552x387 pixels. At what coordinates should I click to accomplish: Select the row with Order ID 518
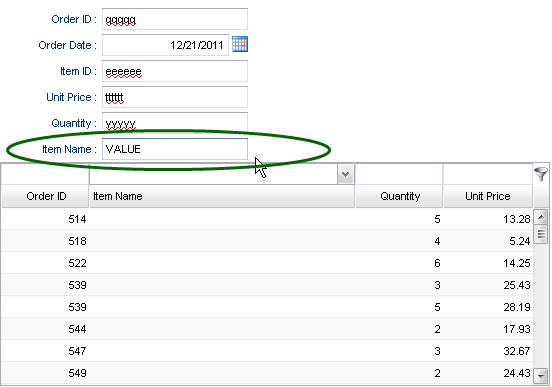tap(267, 241)
